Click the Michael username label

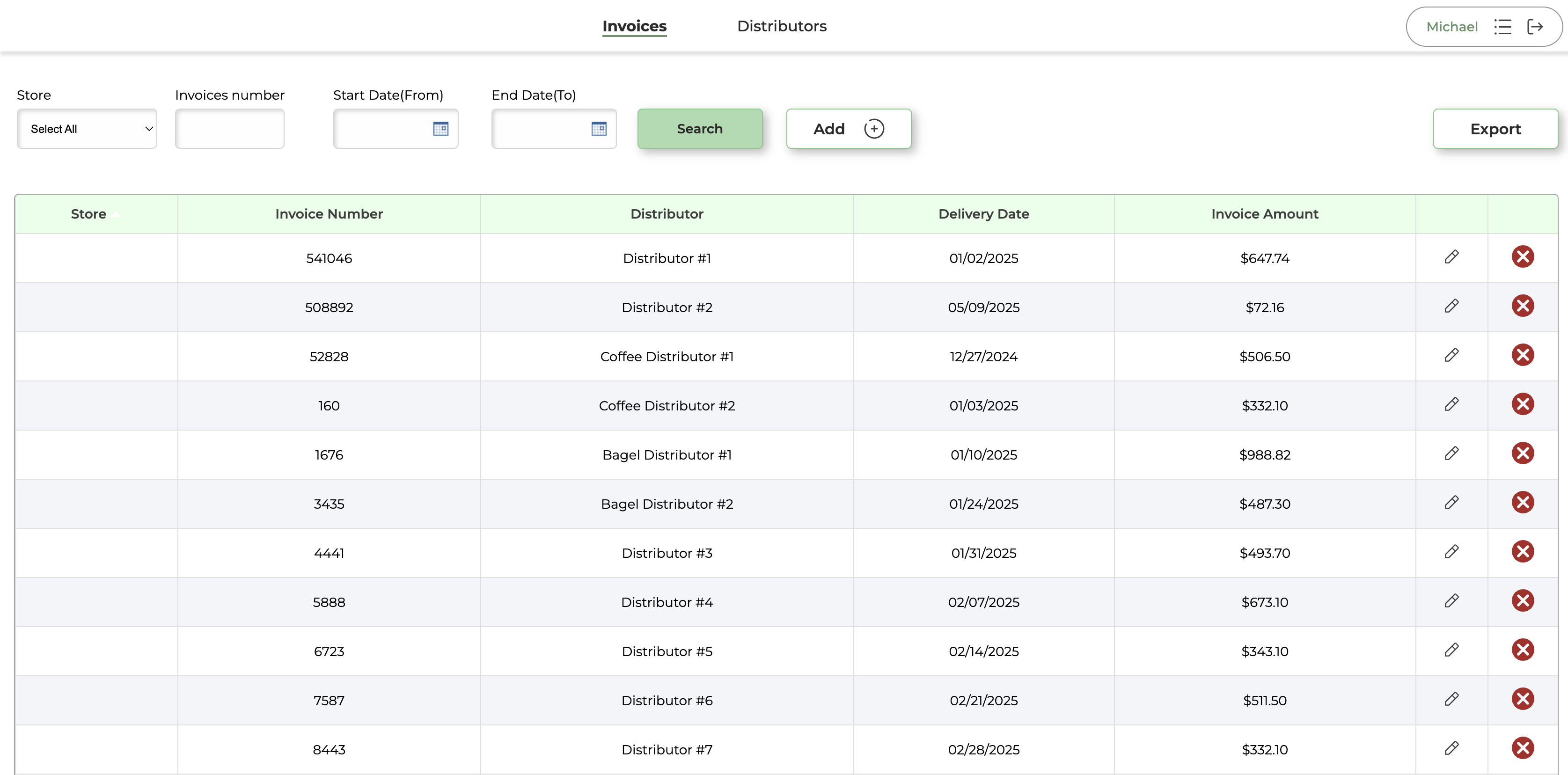pyautogui.click(x=1452, y=27)
